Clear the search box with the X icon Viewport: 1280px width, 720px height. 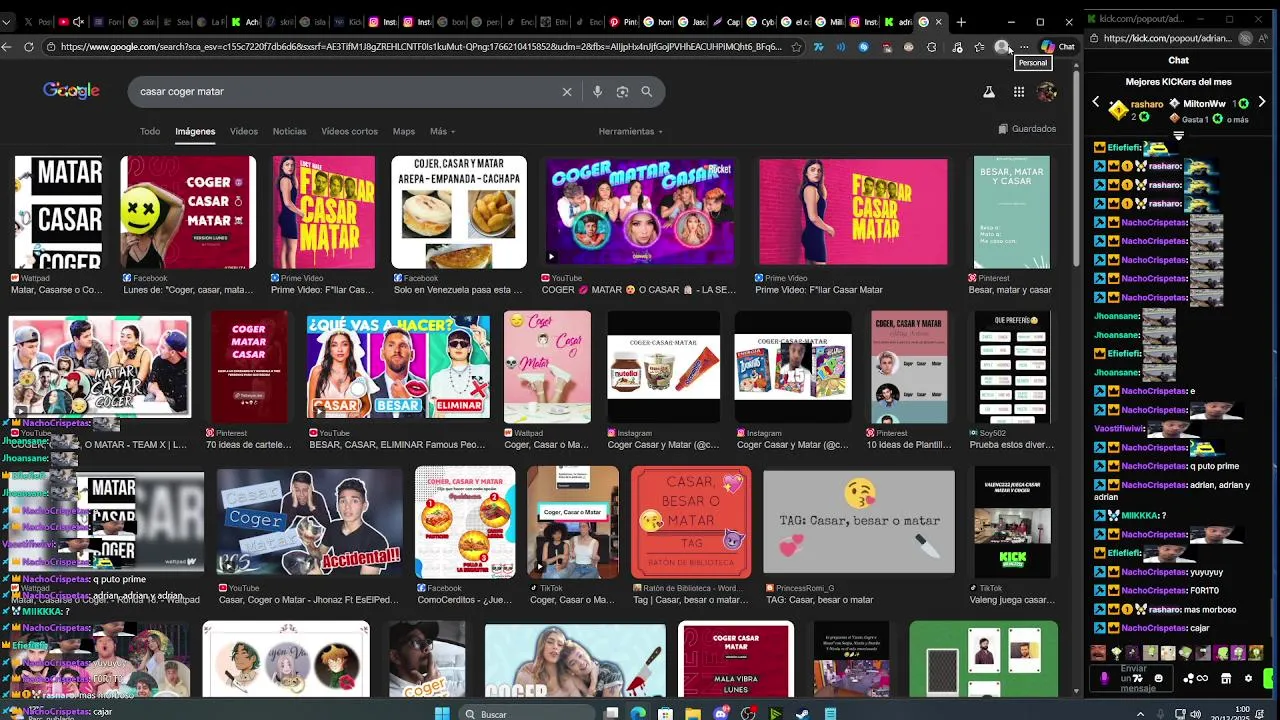point(567,92)
